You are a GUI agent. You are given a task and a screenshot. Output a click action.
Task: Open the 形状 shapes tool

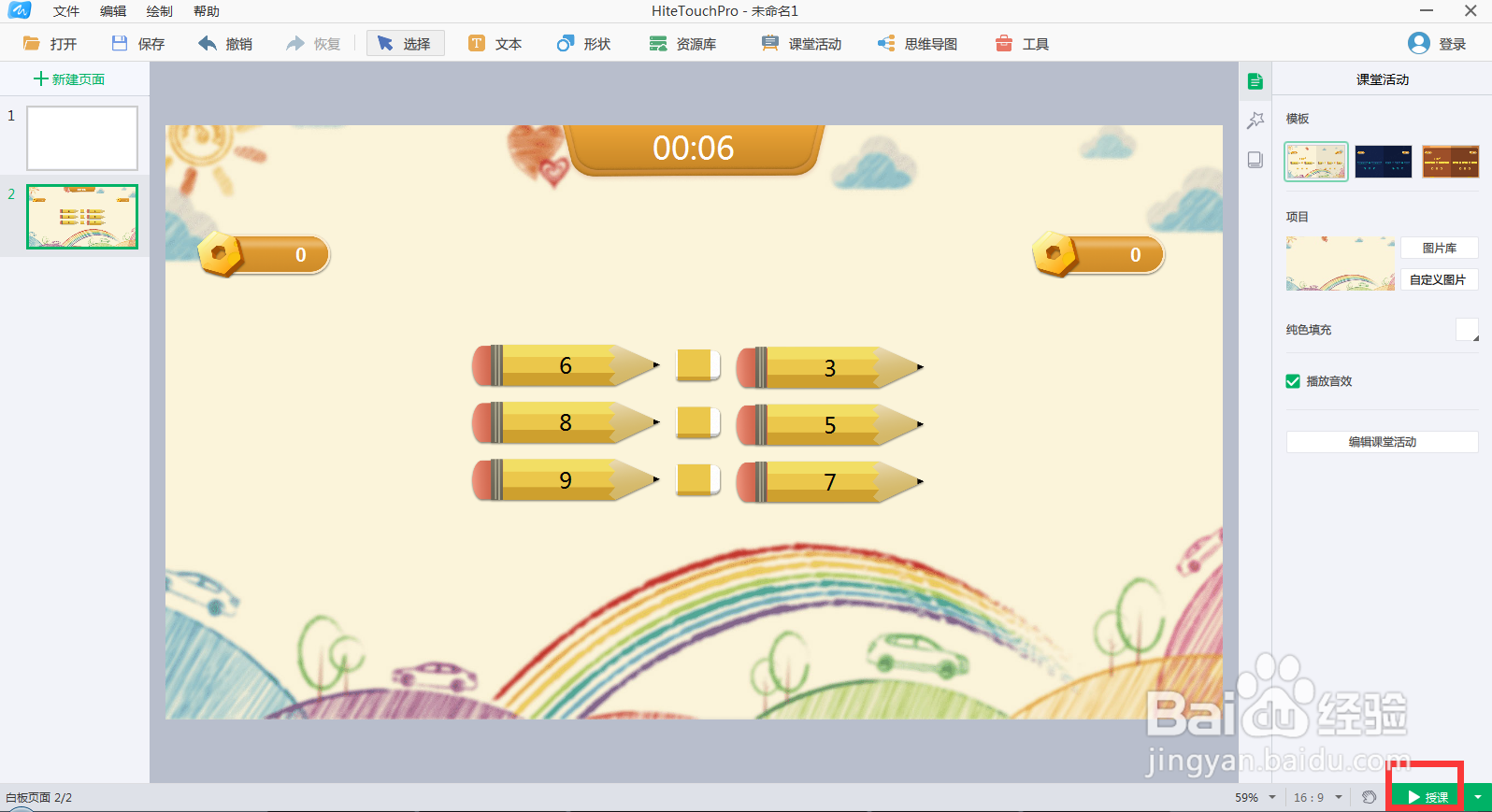(x=583, y=44)
